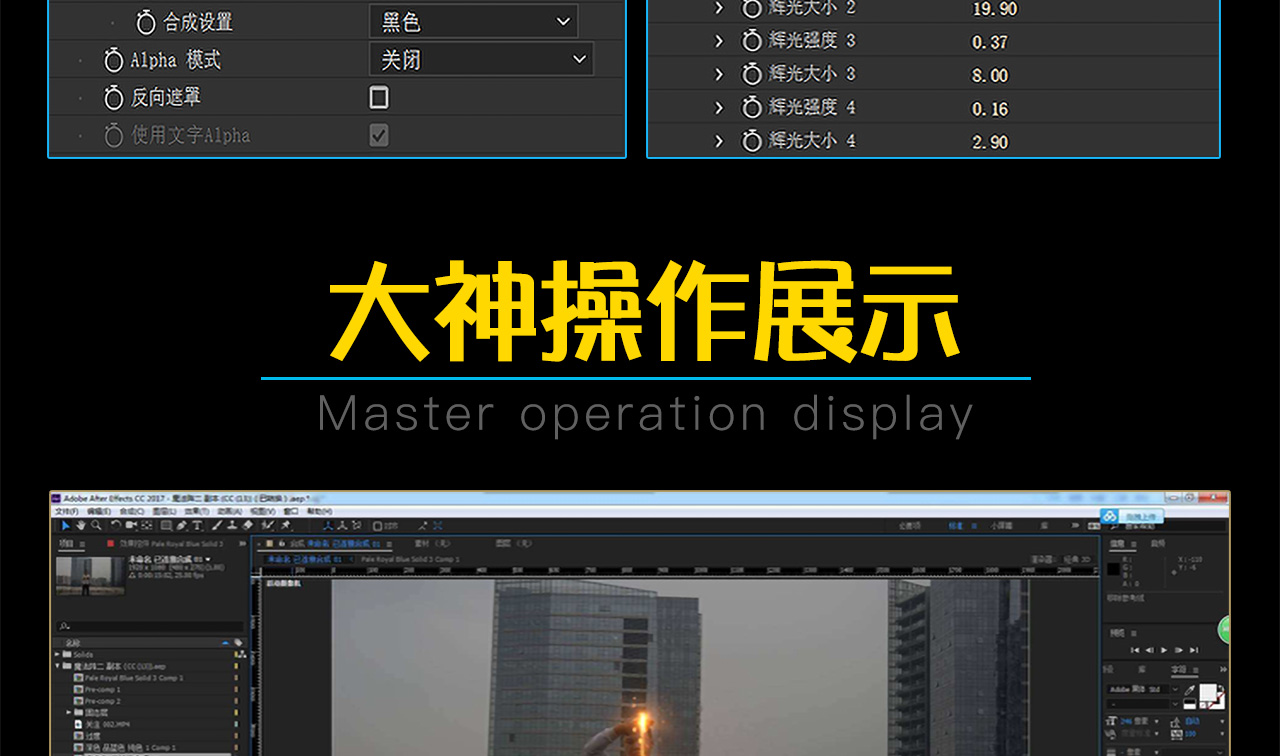The image size is (1280, 756).
Task: Expand the 辉光大小 3 property
Action: pos(718,74)
